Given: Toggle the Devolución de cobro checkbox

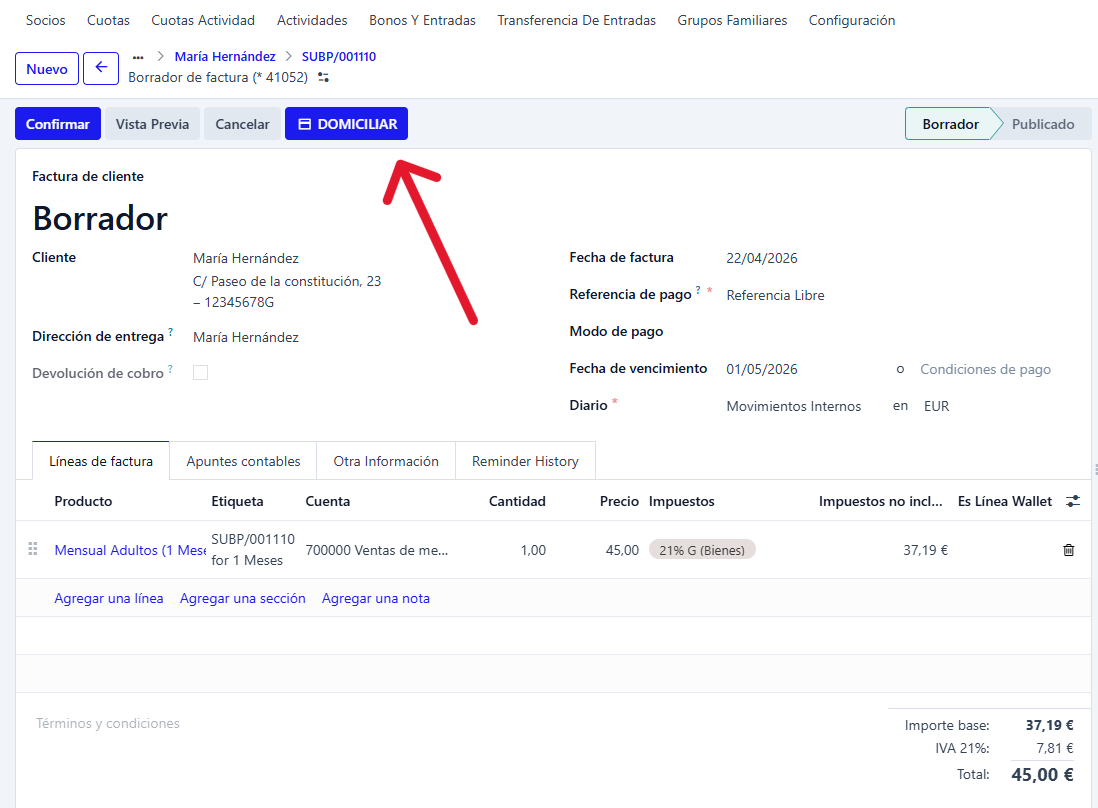Looking at the screenshot, I should pos(201,373).
